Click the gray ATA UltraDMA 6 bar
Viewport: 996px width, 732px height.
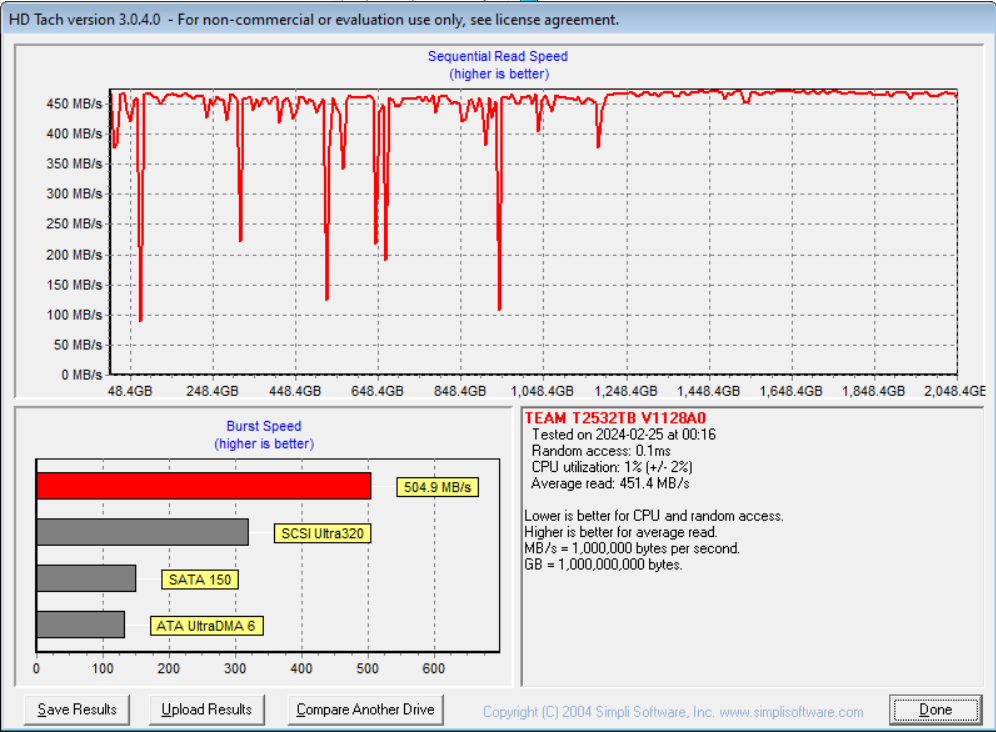(x=80, y=624)
